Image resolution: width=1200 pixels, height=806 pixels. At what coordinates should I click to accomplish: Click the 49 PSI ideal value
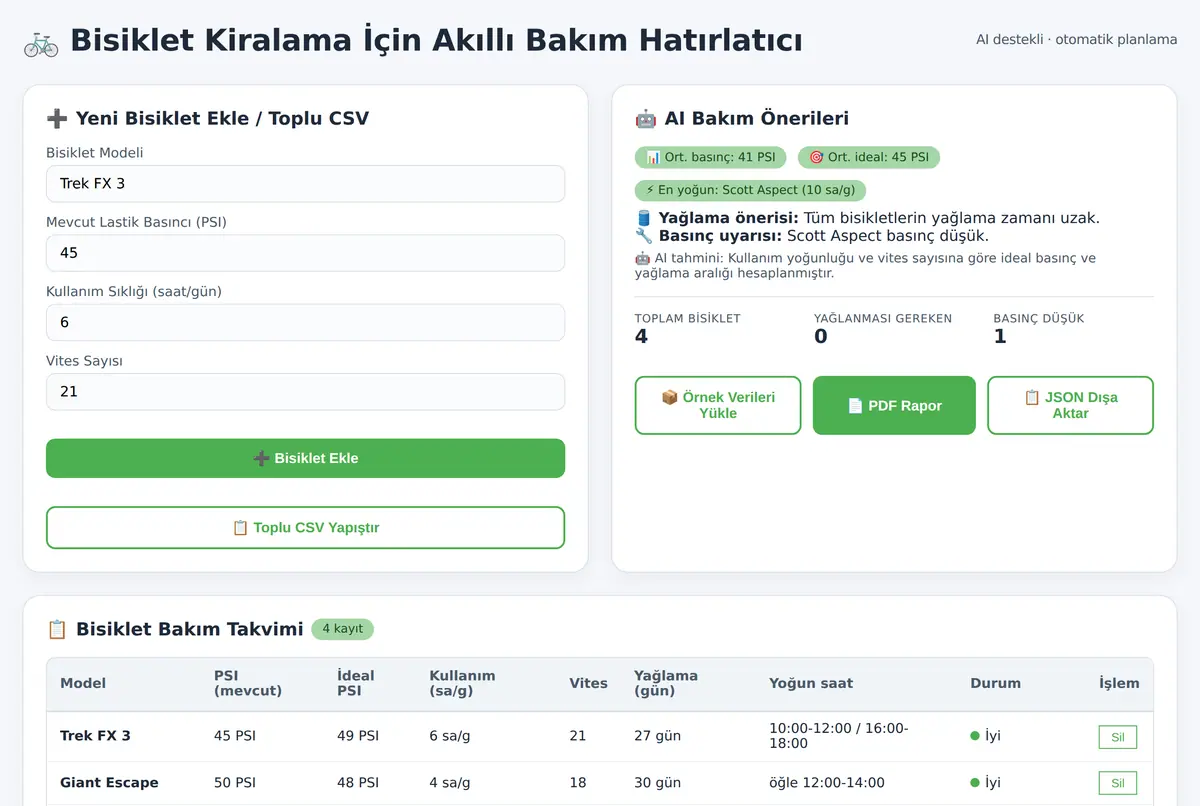pos(358,736)
